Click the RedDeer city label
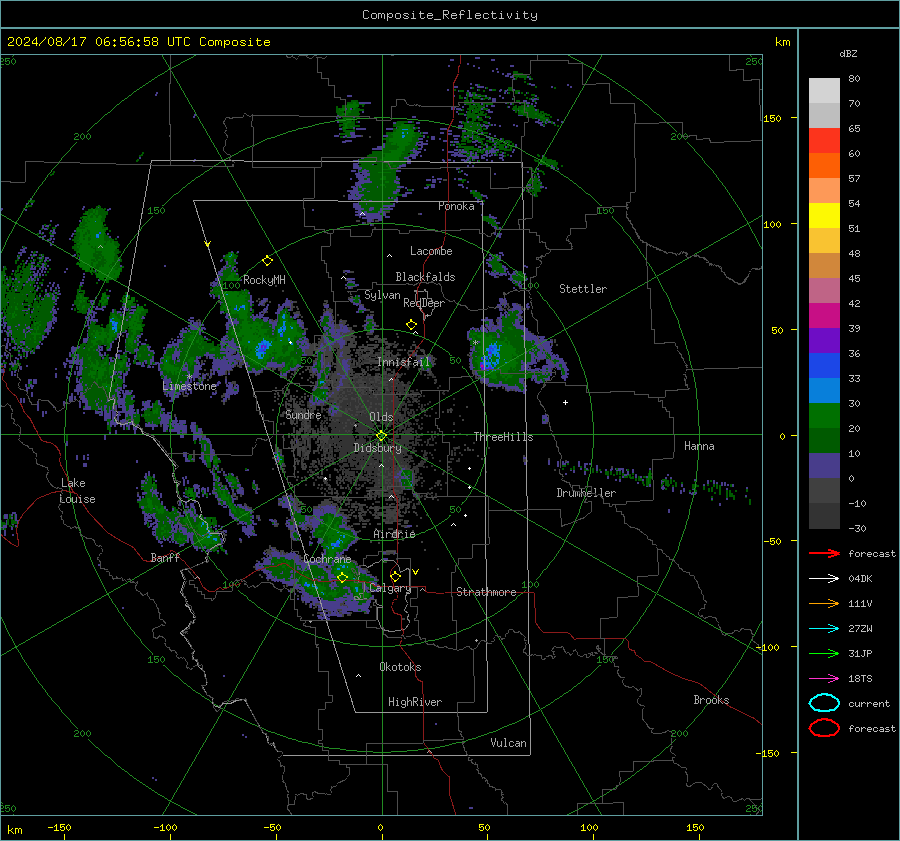 click(x=424, y=303)
